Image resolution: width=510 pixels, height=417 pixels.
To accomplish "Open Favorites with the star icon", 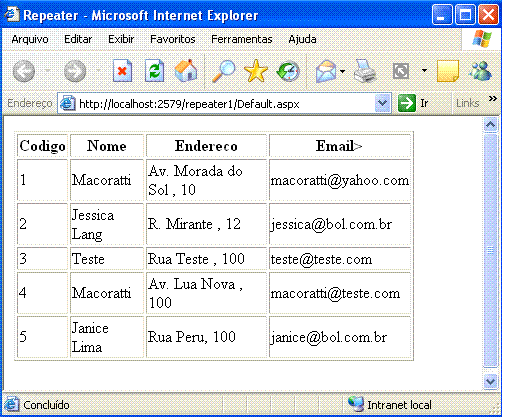I will tap(256, 71).
